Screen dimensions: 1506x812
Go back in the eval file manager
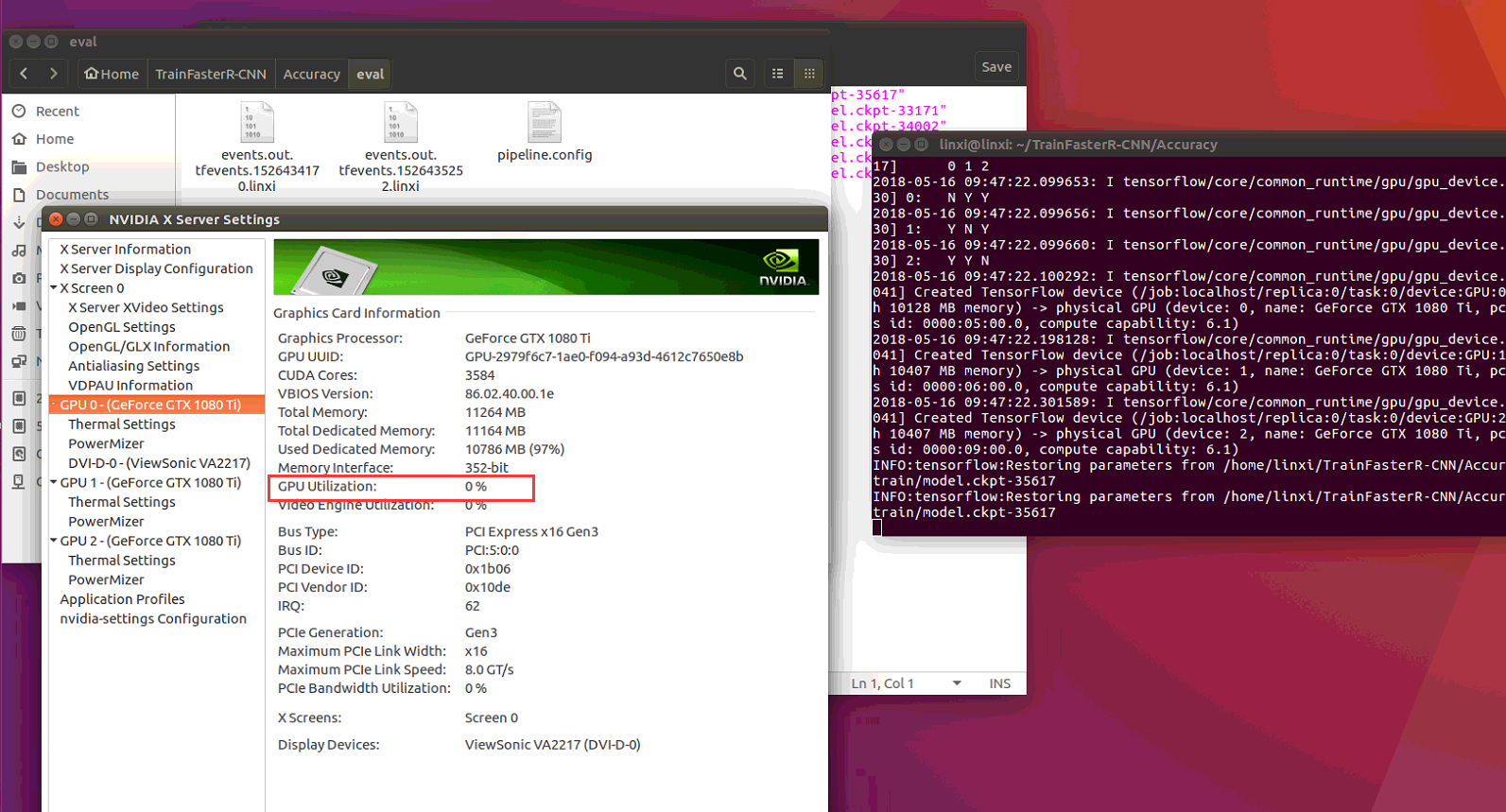pos(24,73)
